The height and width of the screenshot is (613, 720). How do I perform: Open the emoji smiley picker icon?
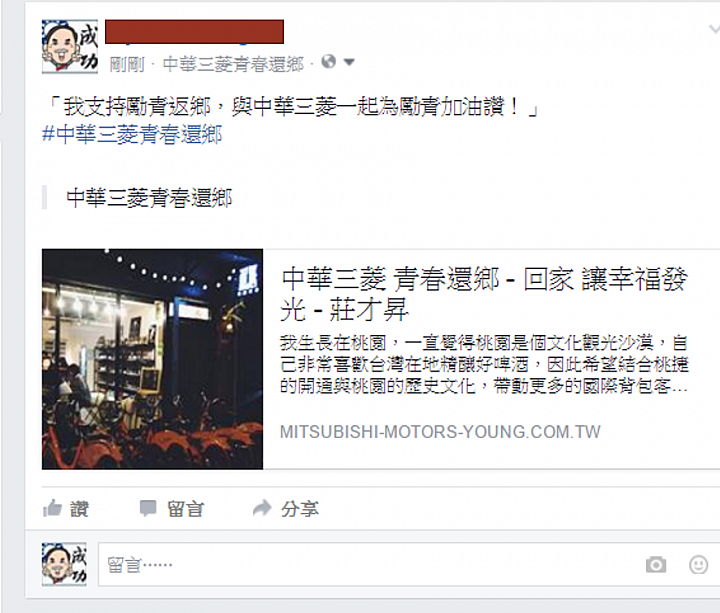(698, 564)
